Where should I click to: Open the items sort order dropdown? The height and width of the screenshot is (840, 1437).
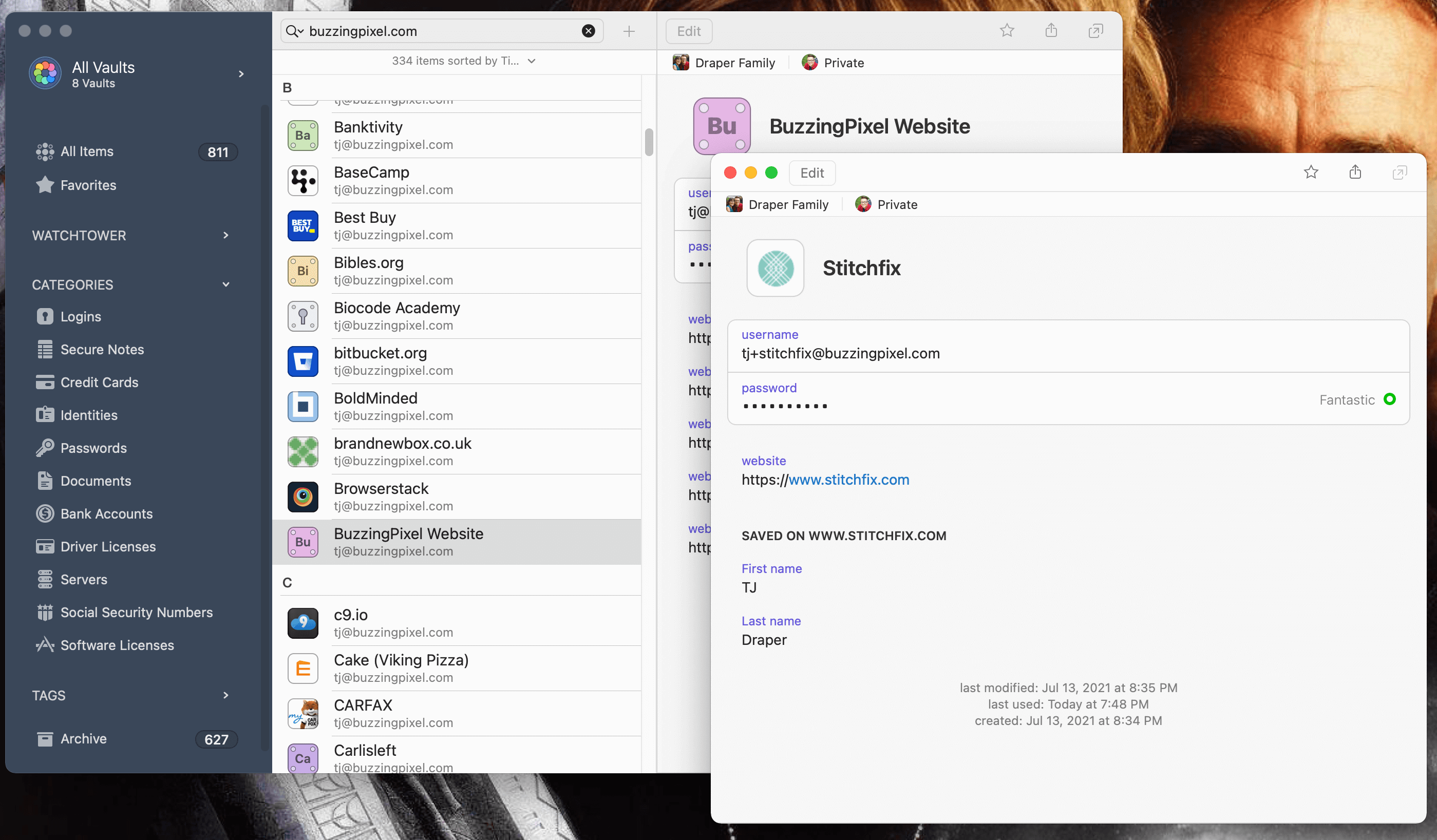(464, 61)
